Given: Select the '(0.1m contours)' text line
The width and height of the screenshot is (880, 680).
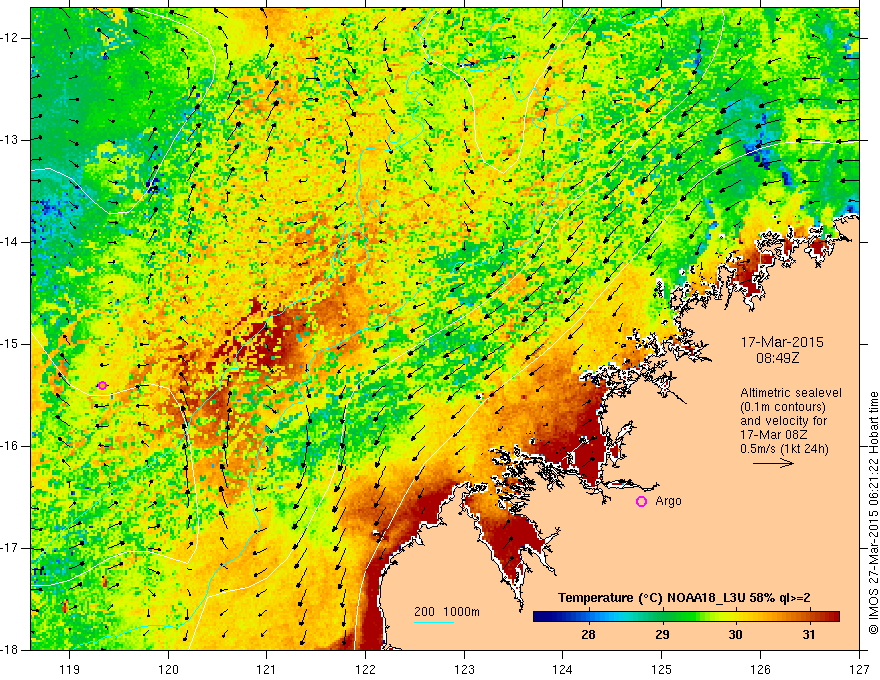Looking at the screenshot, I should 783,407.
